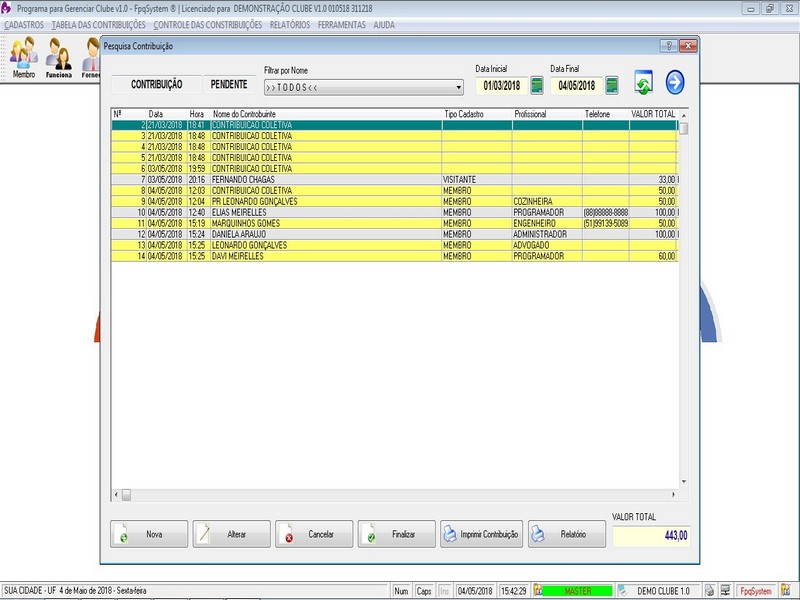
Task: Expand the Filtrar por Nome dropdown
Action: coord(458,87)
